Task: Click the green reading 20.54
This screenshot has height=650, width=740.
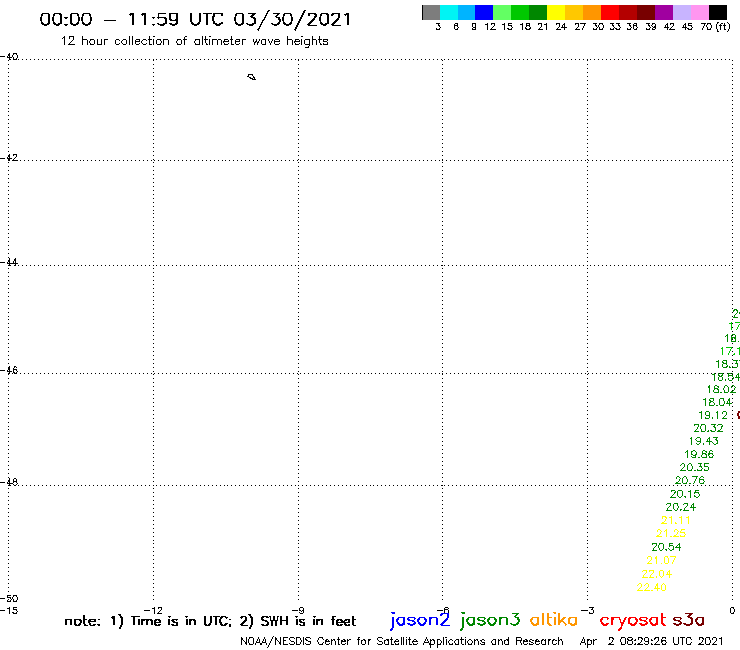Action: pyautogui.click(x=666, y=547)
